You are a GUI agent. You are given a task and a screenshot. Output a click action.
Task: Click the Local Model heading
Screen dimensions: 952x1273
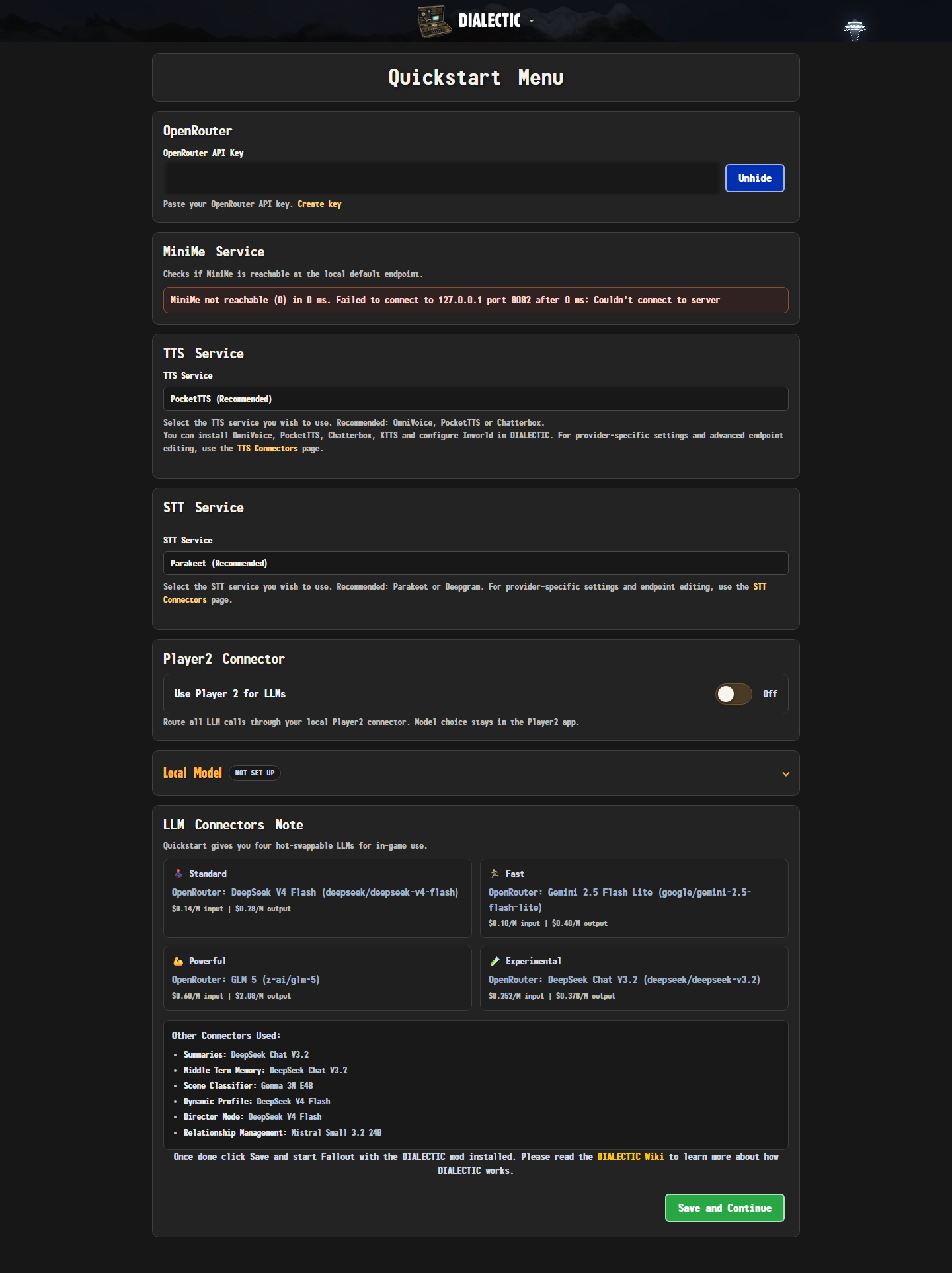tap(192, 773)
